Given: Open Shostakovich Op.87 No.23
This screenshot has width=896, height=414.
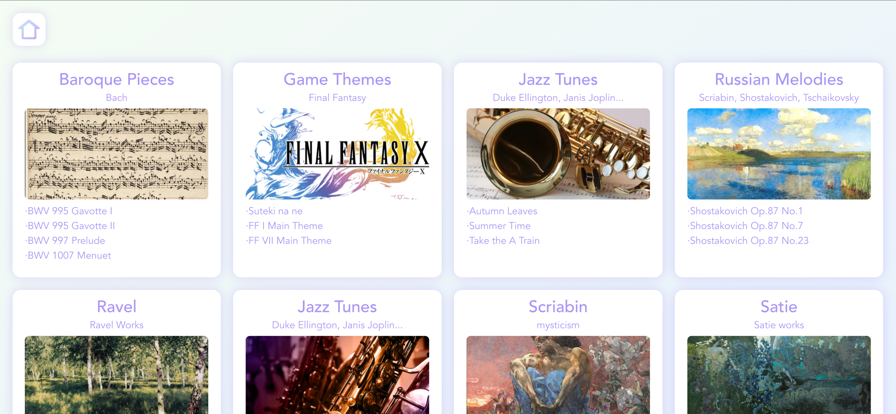Looking at the screenshot, I should tap(748, 241).
